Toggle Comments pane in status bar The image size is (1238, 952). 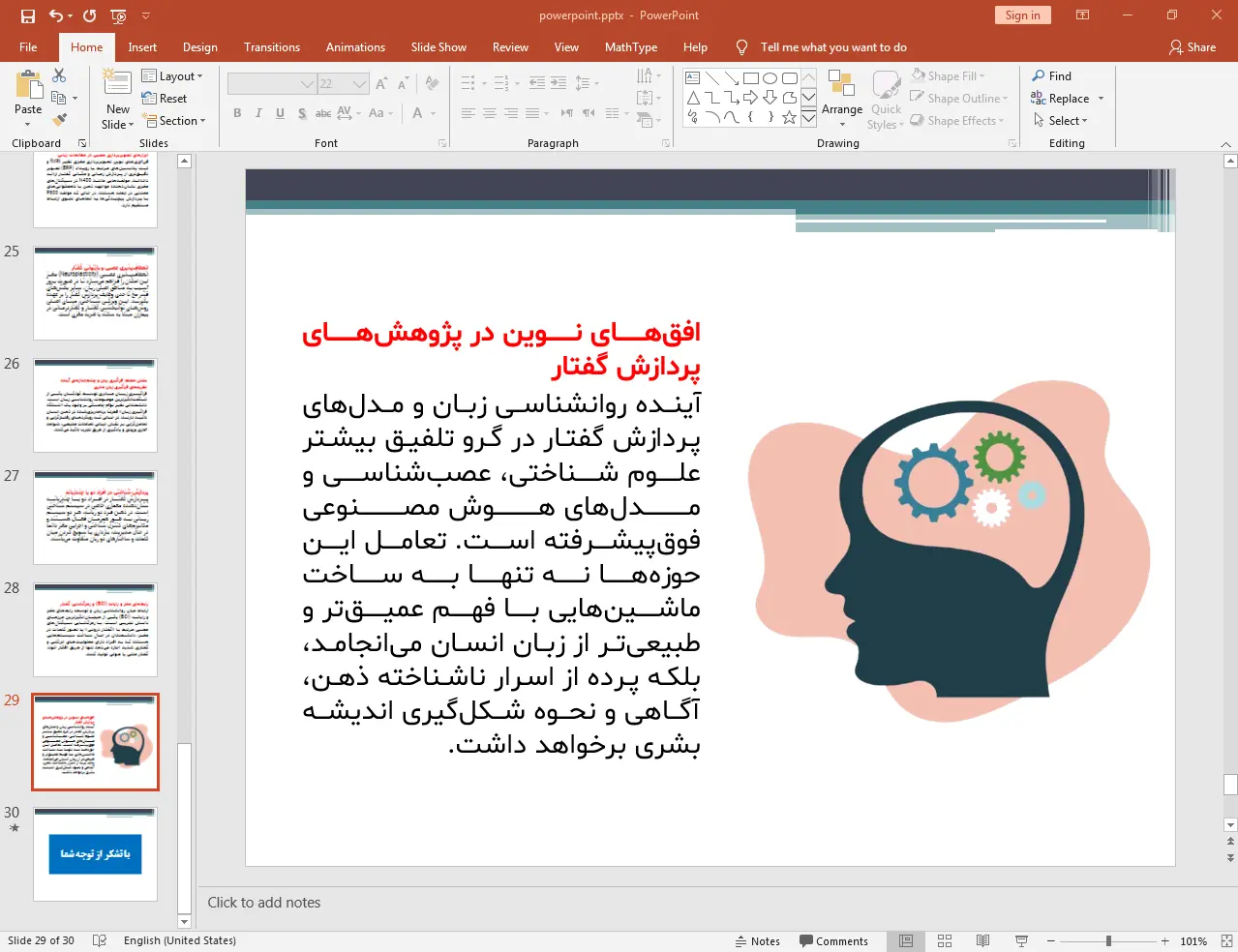point(833,940)
